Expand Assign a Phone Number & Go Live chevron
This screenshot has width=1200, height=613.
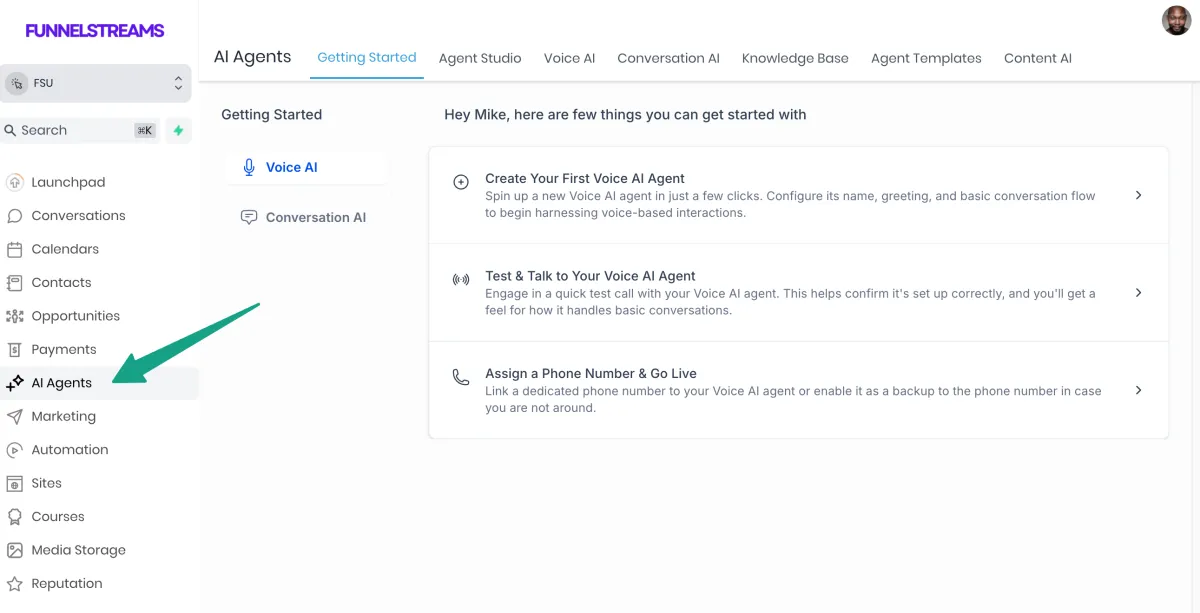point(1138,390)
